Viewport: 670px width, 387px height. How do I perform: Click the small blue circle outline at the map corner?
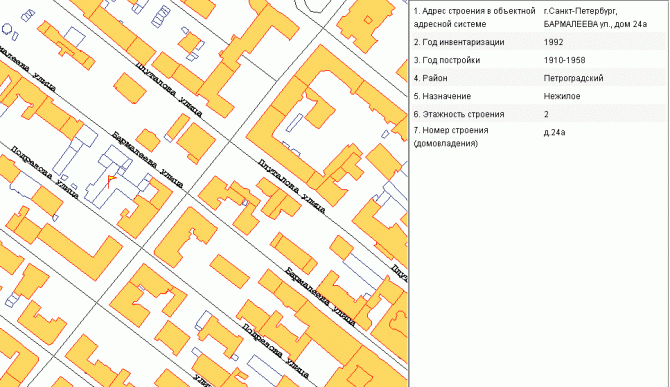pyautogui.click(x=7, y=29)
